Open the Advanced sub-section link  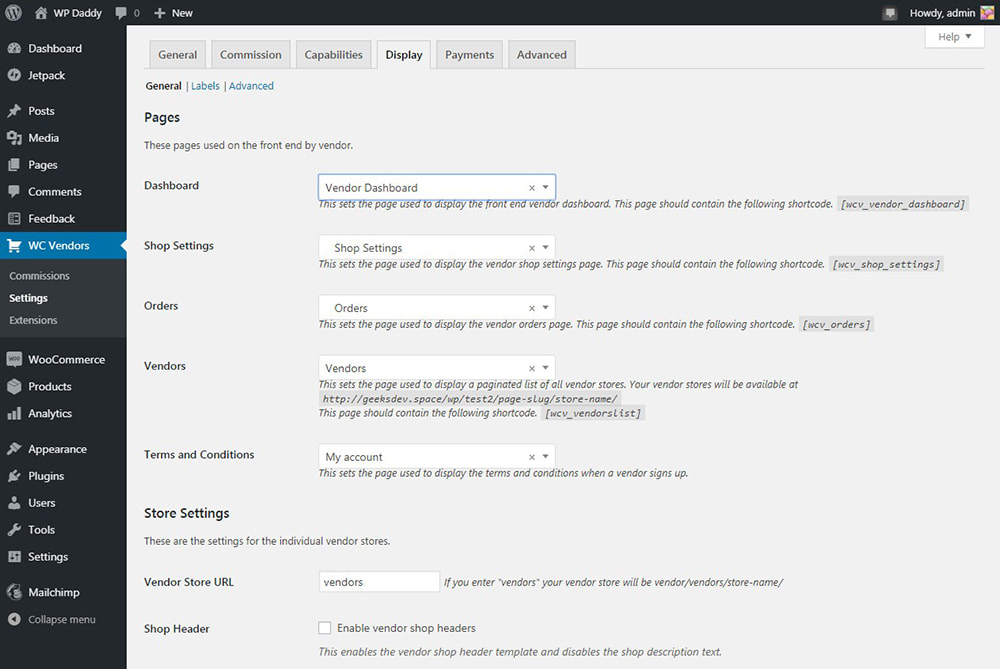click(x=251, y=86)
